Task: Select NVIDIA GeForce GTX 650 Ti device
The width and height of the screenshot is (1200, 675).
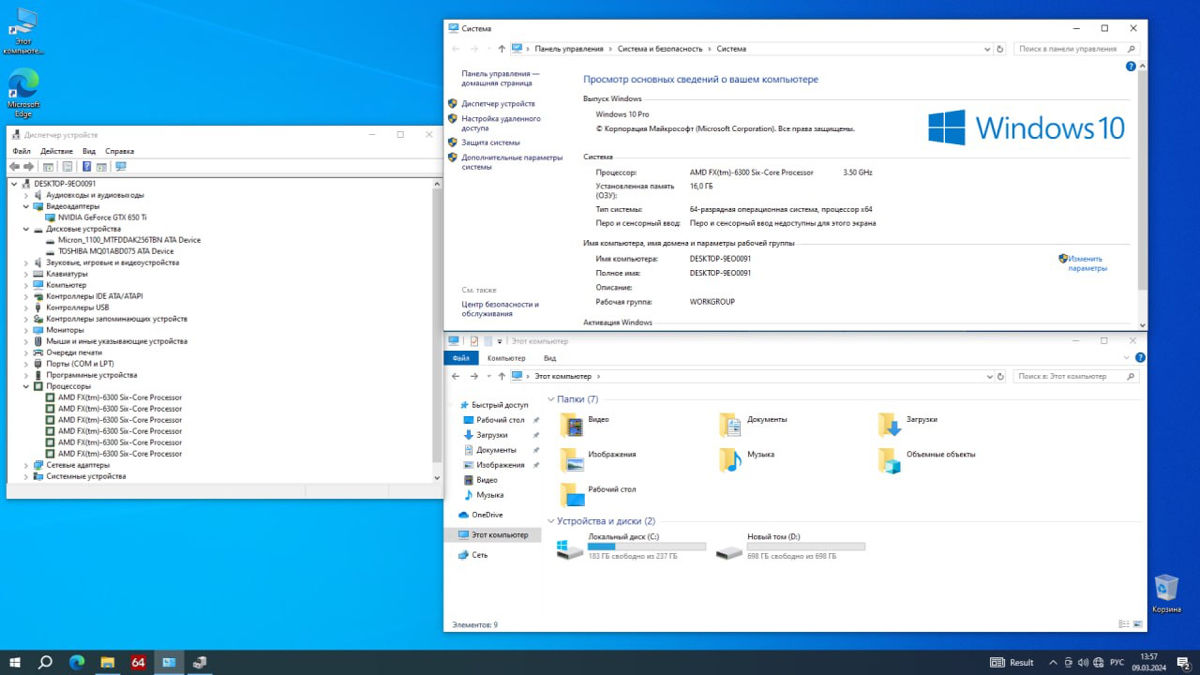Action: coord(102,217)
